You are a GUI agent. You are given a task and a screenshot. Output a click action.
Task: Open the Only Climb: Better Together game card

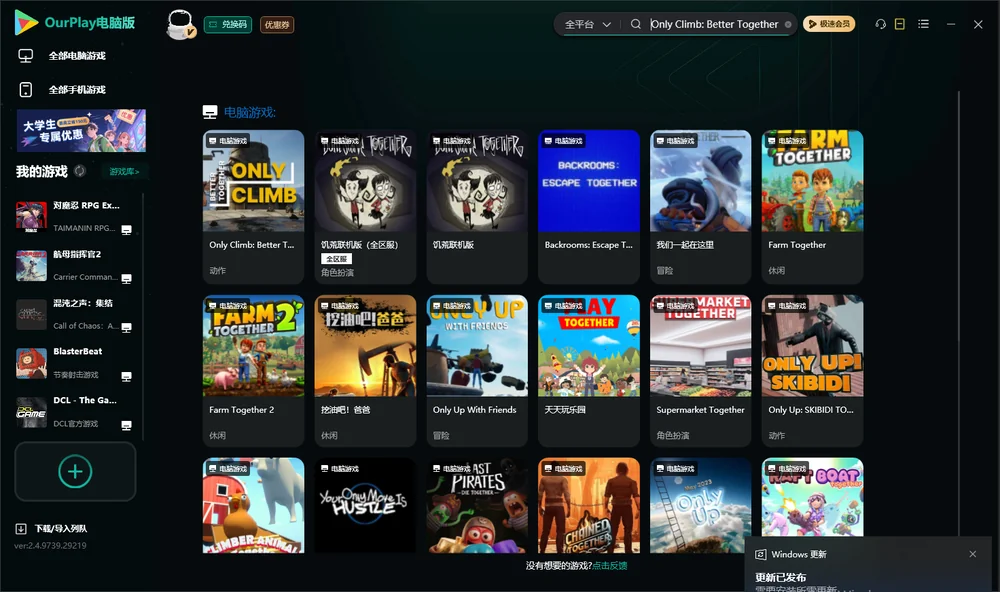253,206
